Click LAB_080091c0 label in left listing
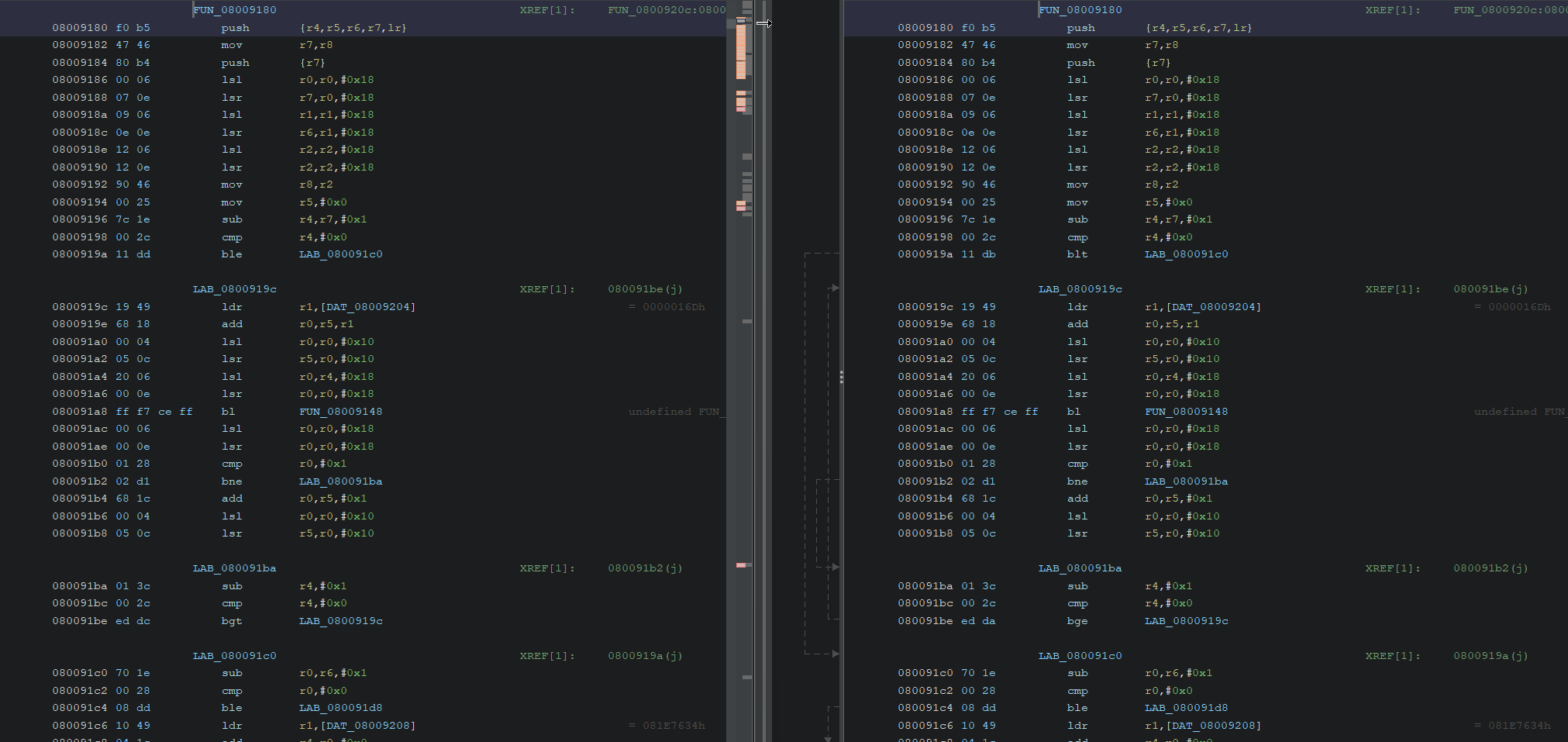 pos(235,656)
